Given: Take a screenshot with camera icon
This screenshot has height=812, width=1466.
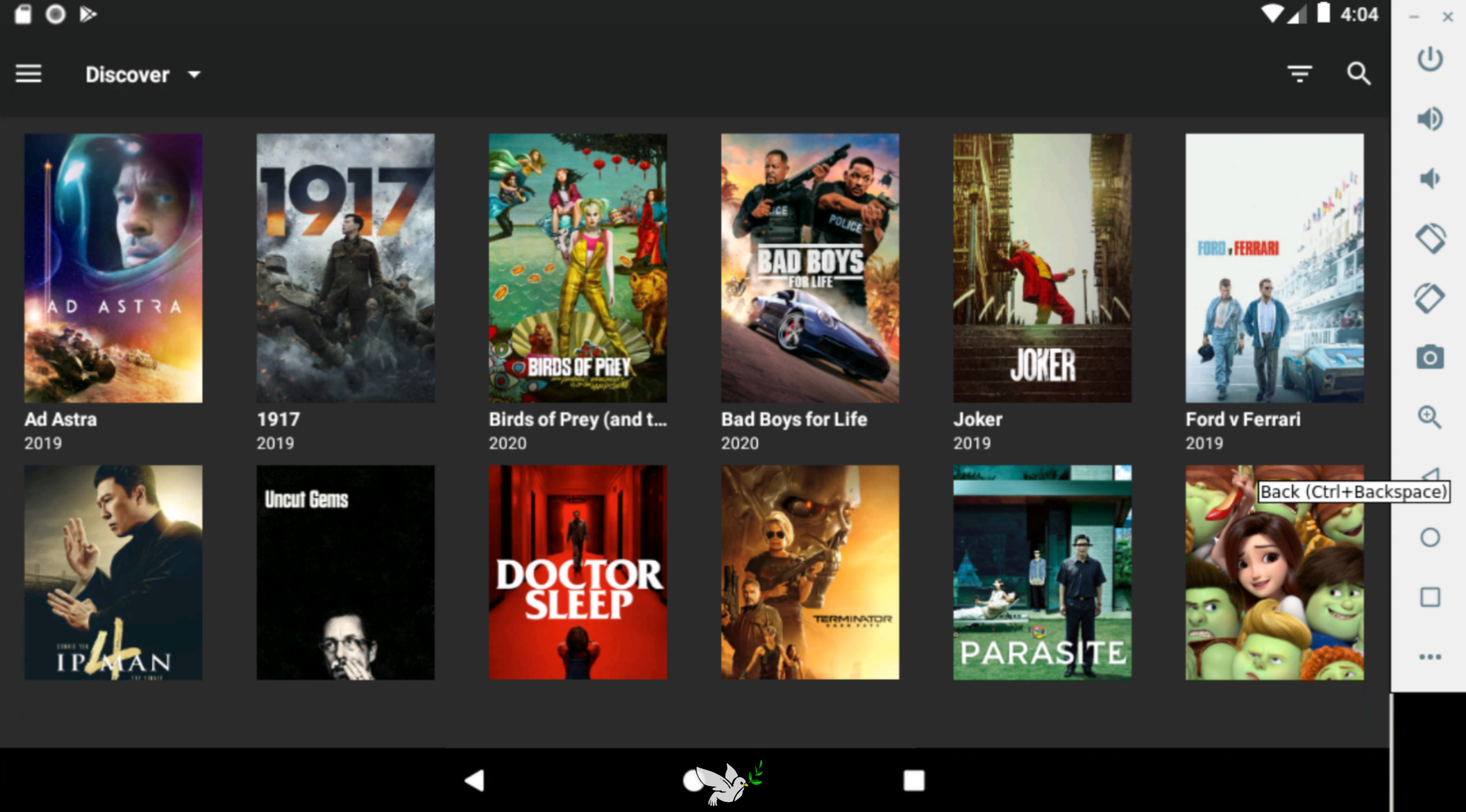Looking at the screenshot, I should click(x=1430, y=357).
